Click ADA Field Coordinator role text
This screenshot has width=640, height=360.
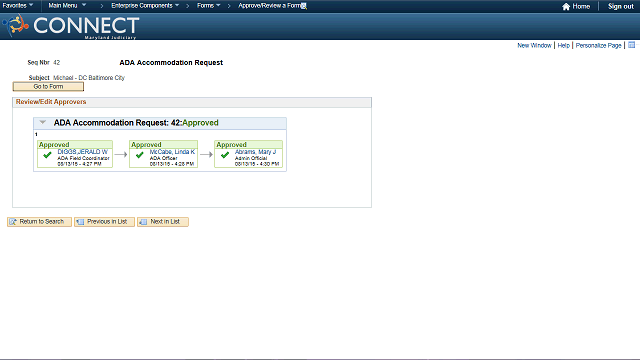click(83, 158)
